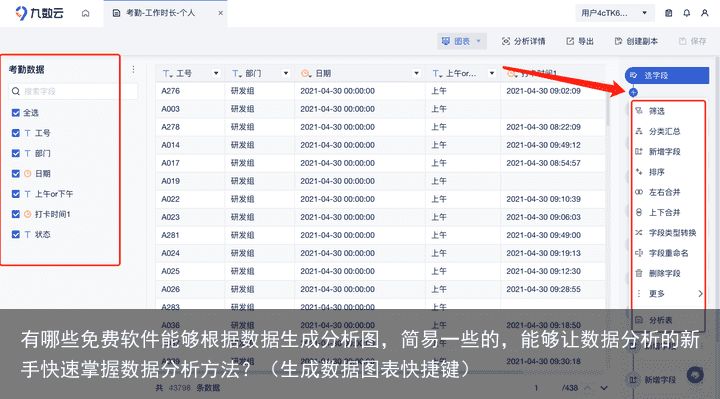Image resolution: width=720 pixels, height=399 pixels.
Task: Choose 上下合并 from the step menu
Action: coord(669,213)
